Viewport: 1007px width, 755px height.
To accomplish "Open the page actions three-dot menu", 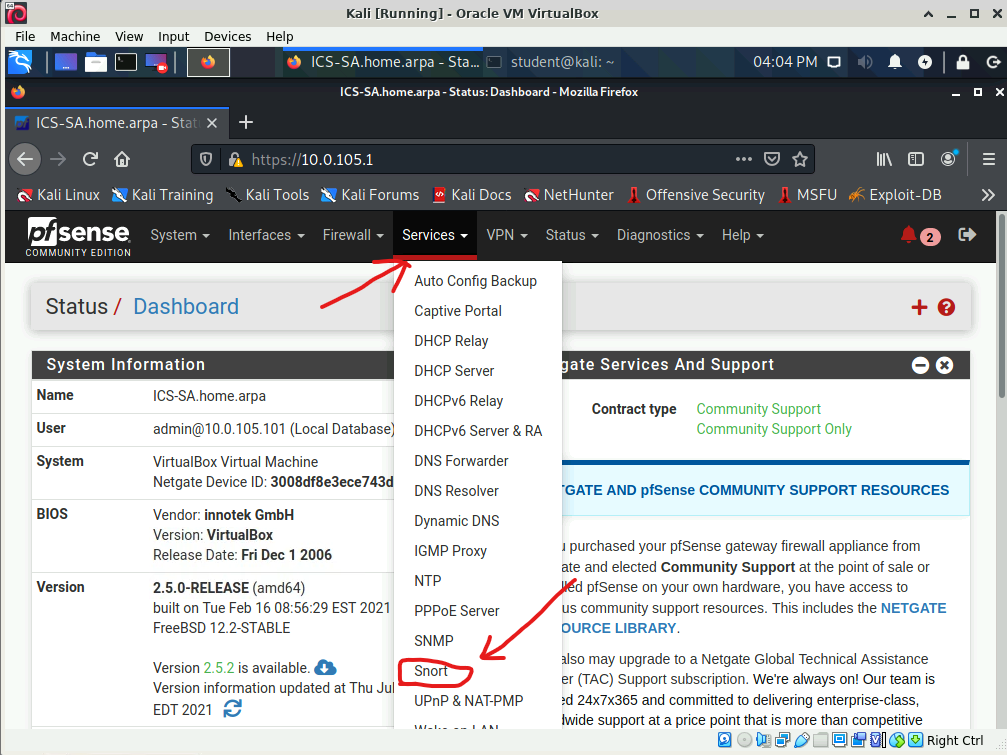I will [744, 159].
